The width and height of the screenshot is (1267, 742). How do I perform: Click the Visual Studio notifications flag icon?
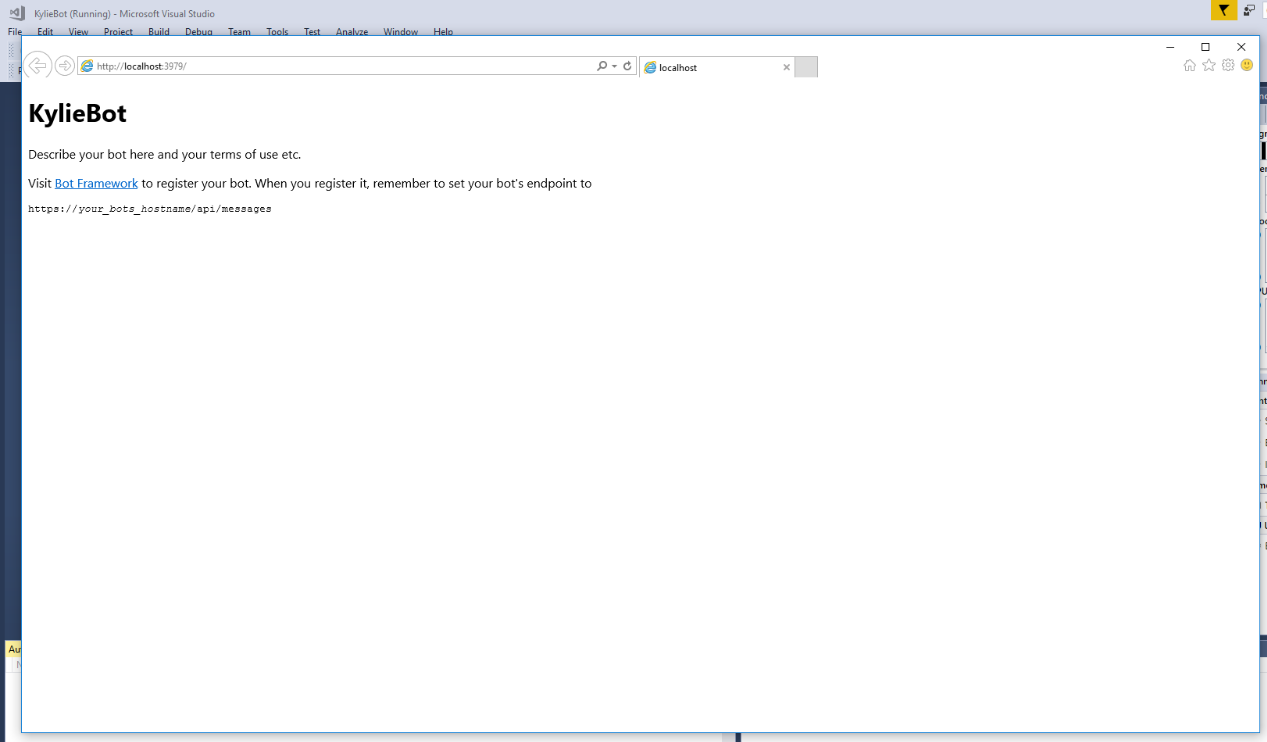click(x=1224, y=10)
